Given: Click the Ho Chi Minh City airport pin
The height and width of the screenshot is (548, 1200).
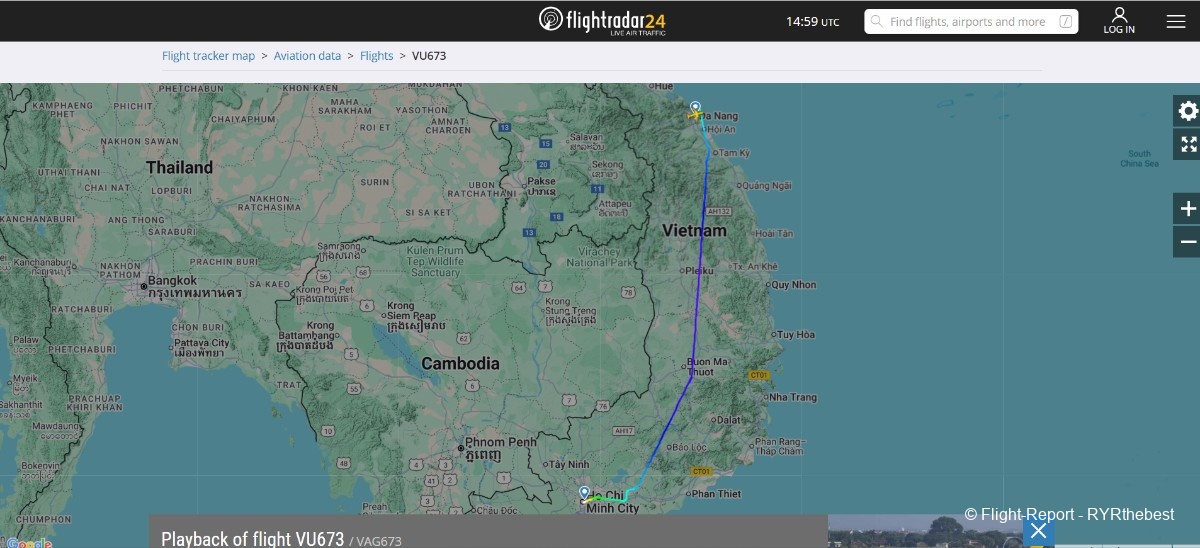Looking at the screenshot, I should (584, 491).
